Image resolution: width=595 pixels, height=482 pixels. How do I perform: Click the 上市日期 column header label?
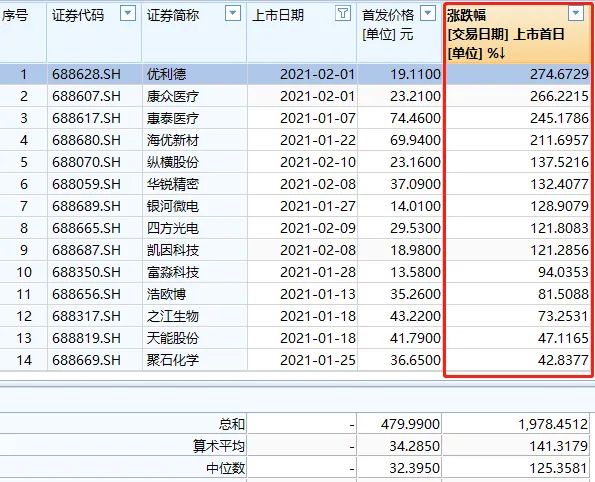pyautogui.click(x=278, y=15)
